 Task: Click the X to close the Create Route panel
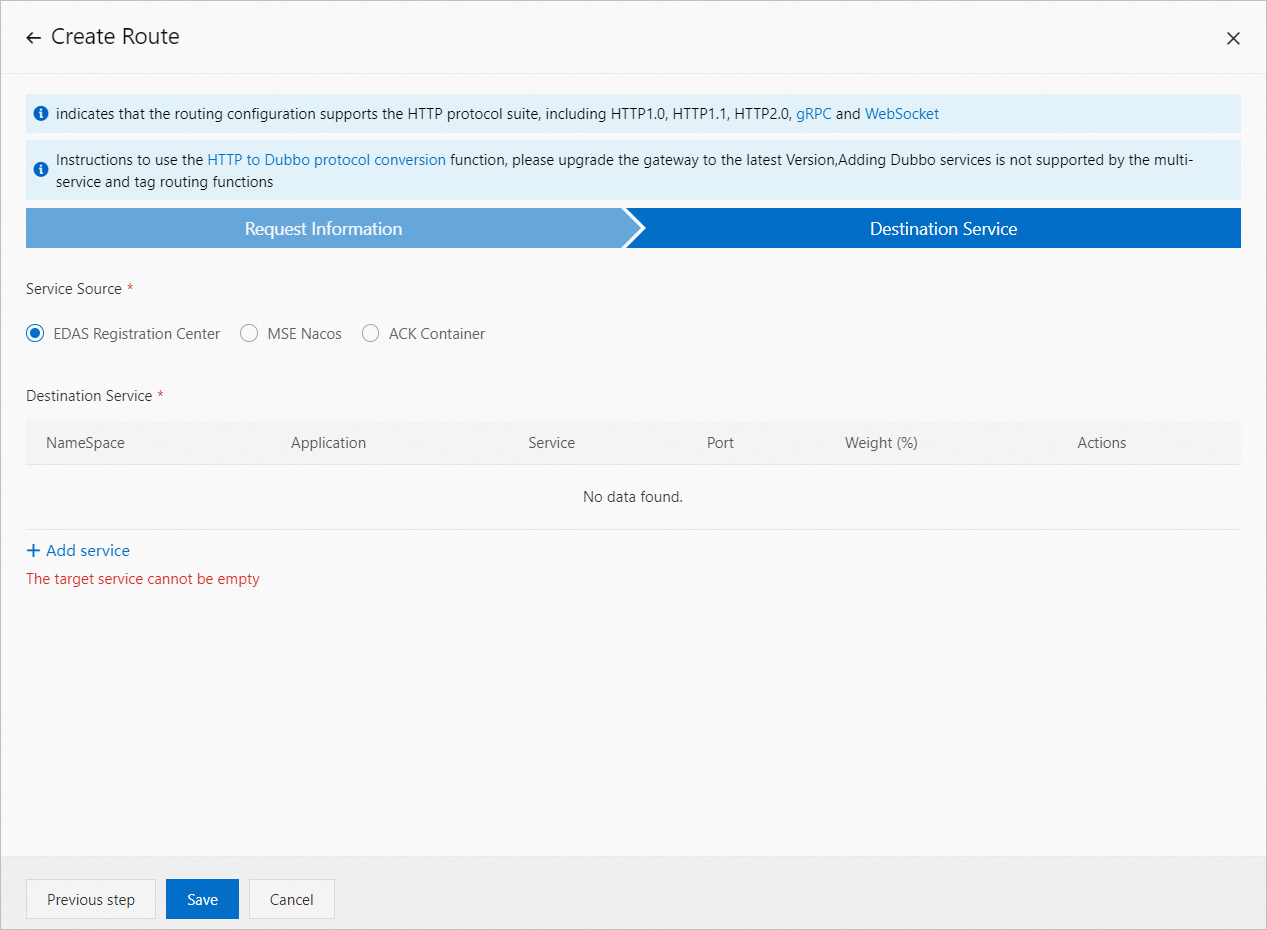coord(1233,38)
